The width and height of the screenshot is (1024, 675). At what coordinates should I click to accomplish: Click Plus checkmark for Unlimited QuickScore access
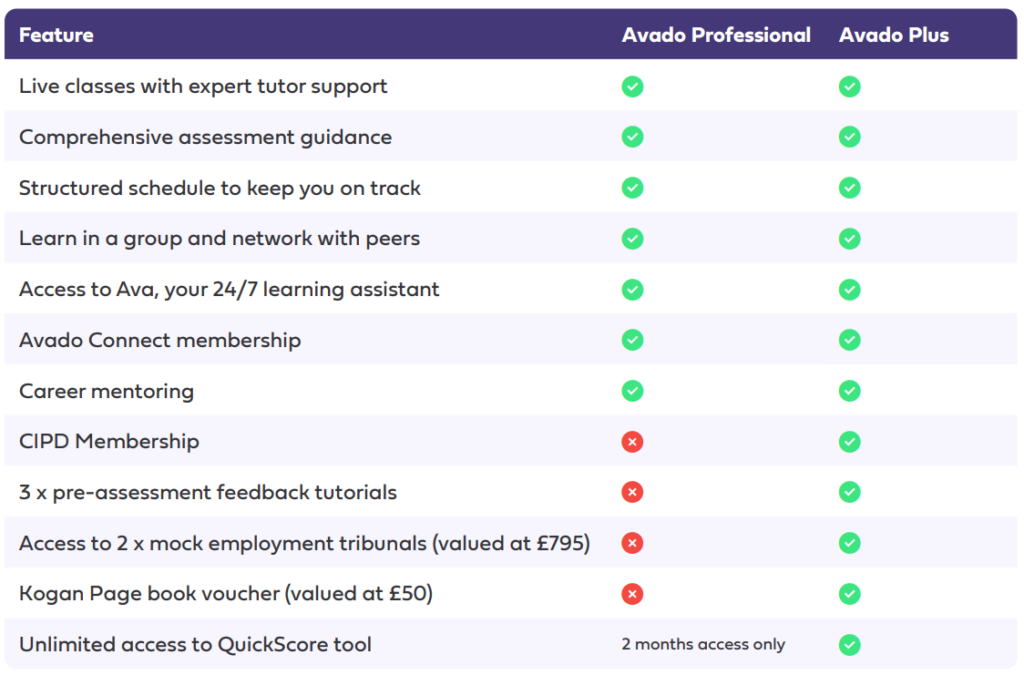coord(849,645)
